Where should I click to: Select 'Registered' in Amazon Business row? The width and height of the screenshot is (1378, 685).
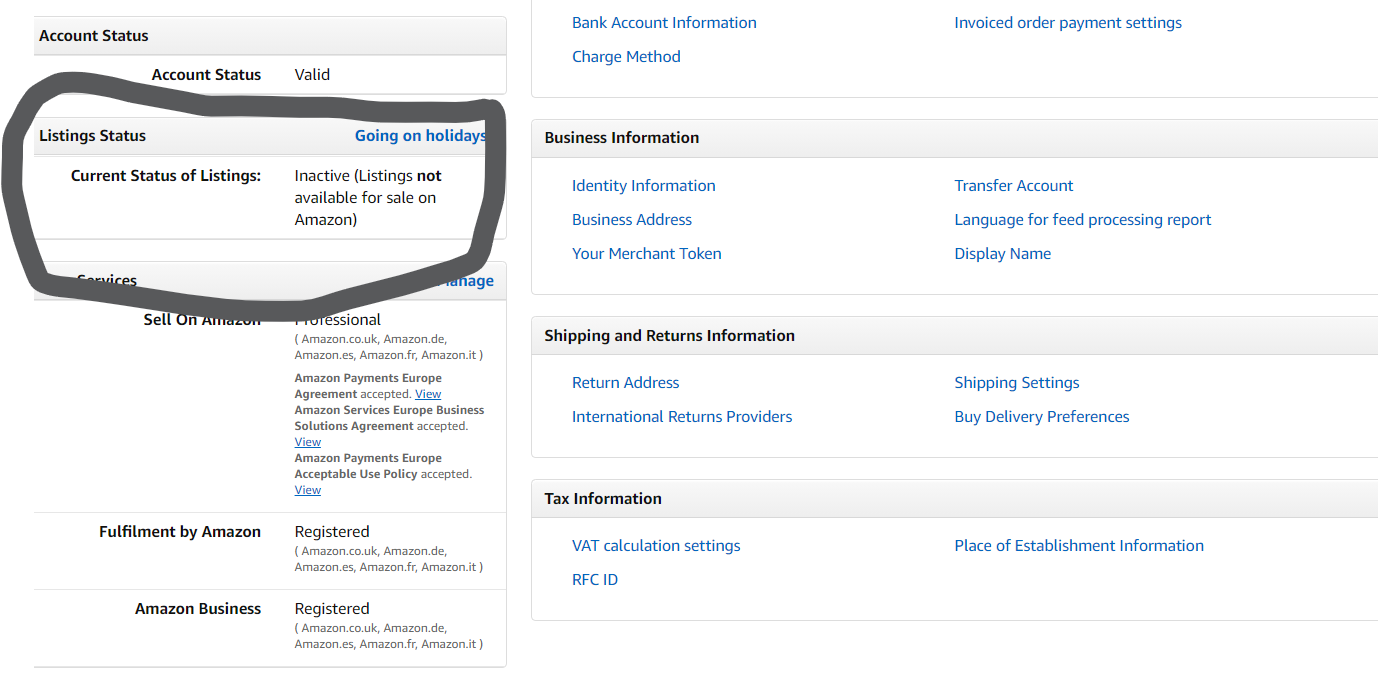pyautogui.click(x=332, y=608)
